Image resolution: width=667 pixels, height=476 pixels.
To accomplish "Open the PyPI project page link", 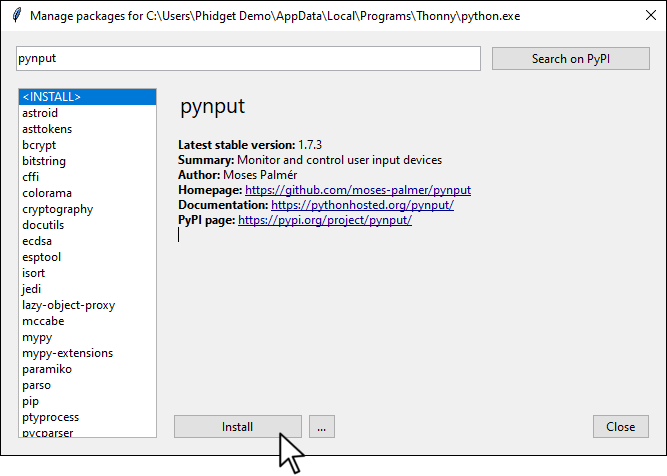I will tap(325, 220).
